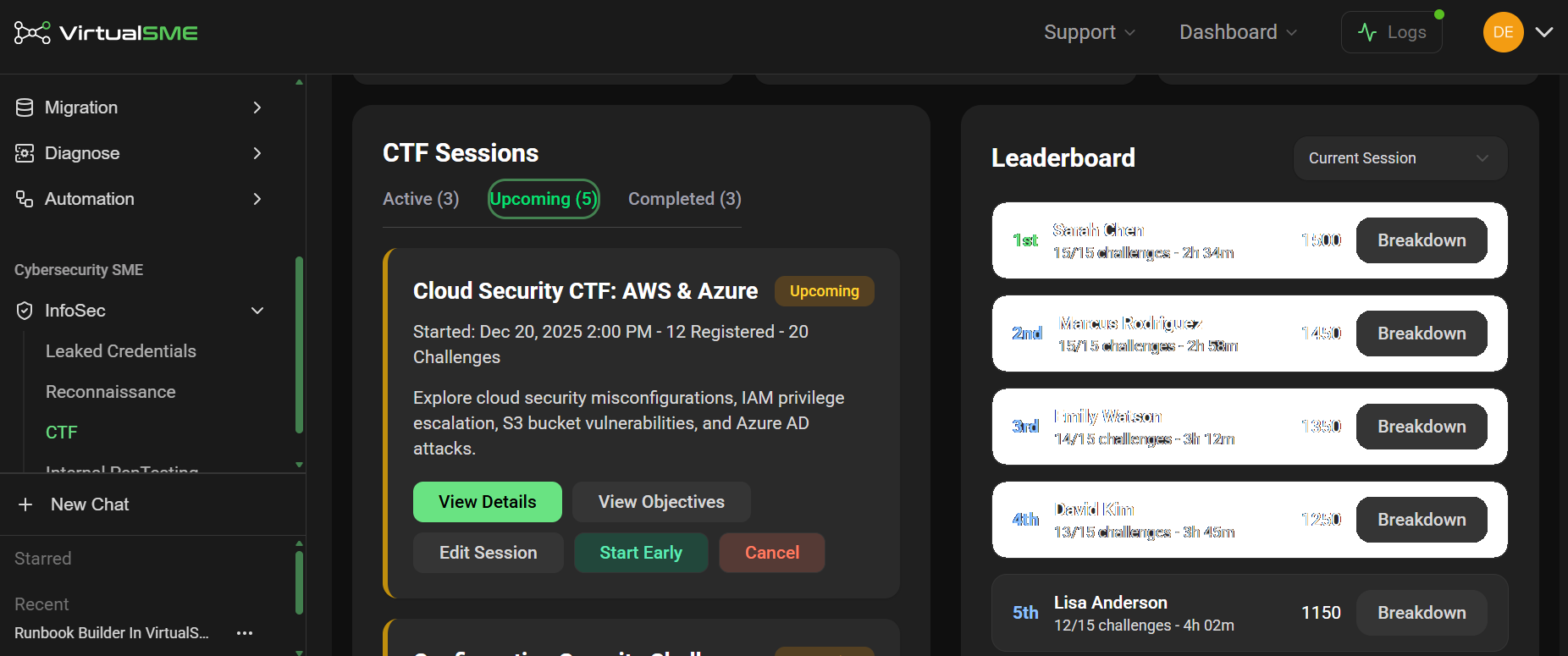This screenshot has width=1568, height=656.
Task: Switch to the Active (3) tab
Action: (421, 199)
